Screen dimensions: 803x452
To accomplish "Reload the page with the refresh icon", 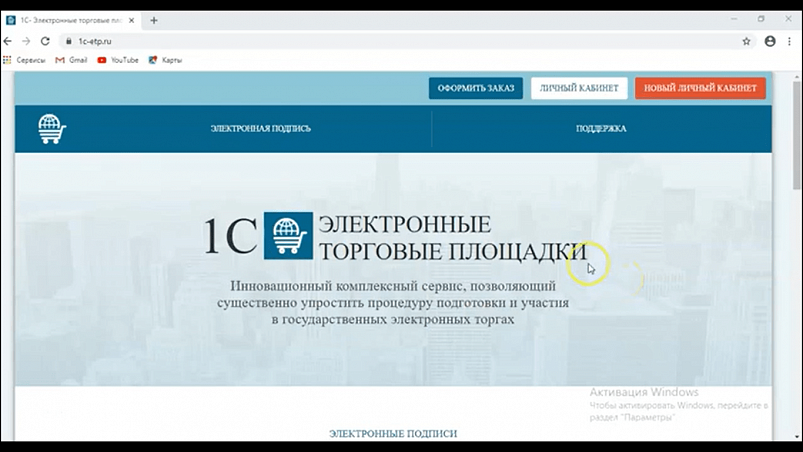I will 45,41.
